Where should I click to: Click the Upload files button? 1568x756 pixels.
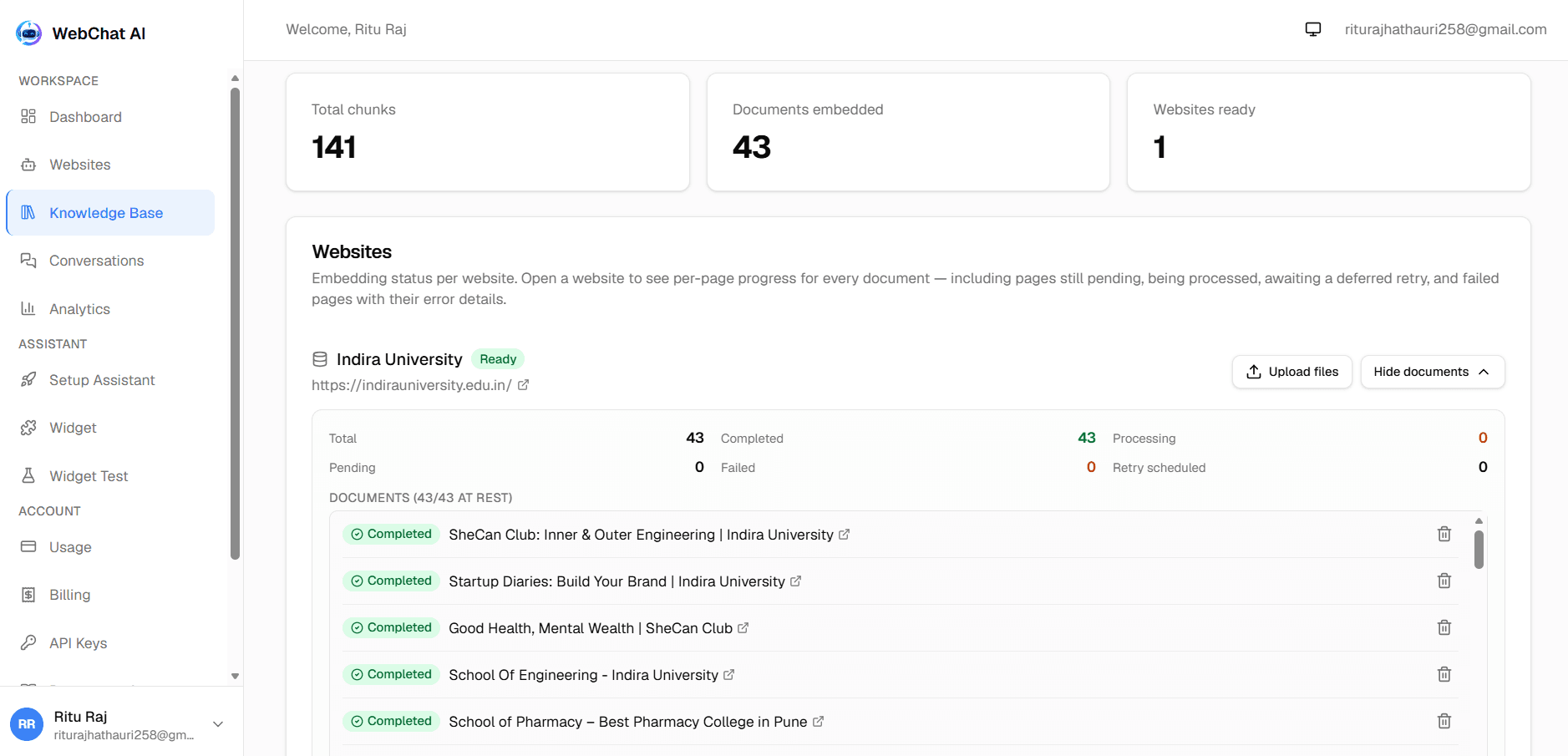tap(1292, 372)
